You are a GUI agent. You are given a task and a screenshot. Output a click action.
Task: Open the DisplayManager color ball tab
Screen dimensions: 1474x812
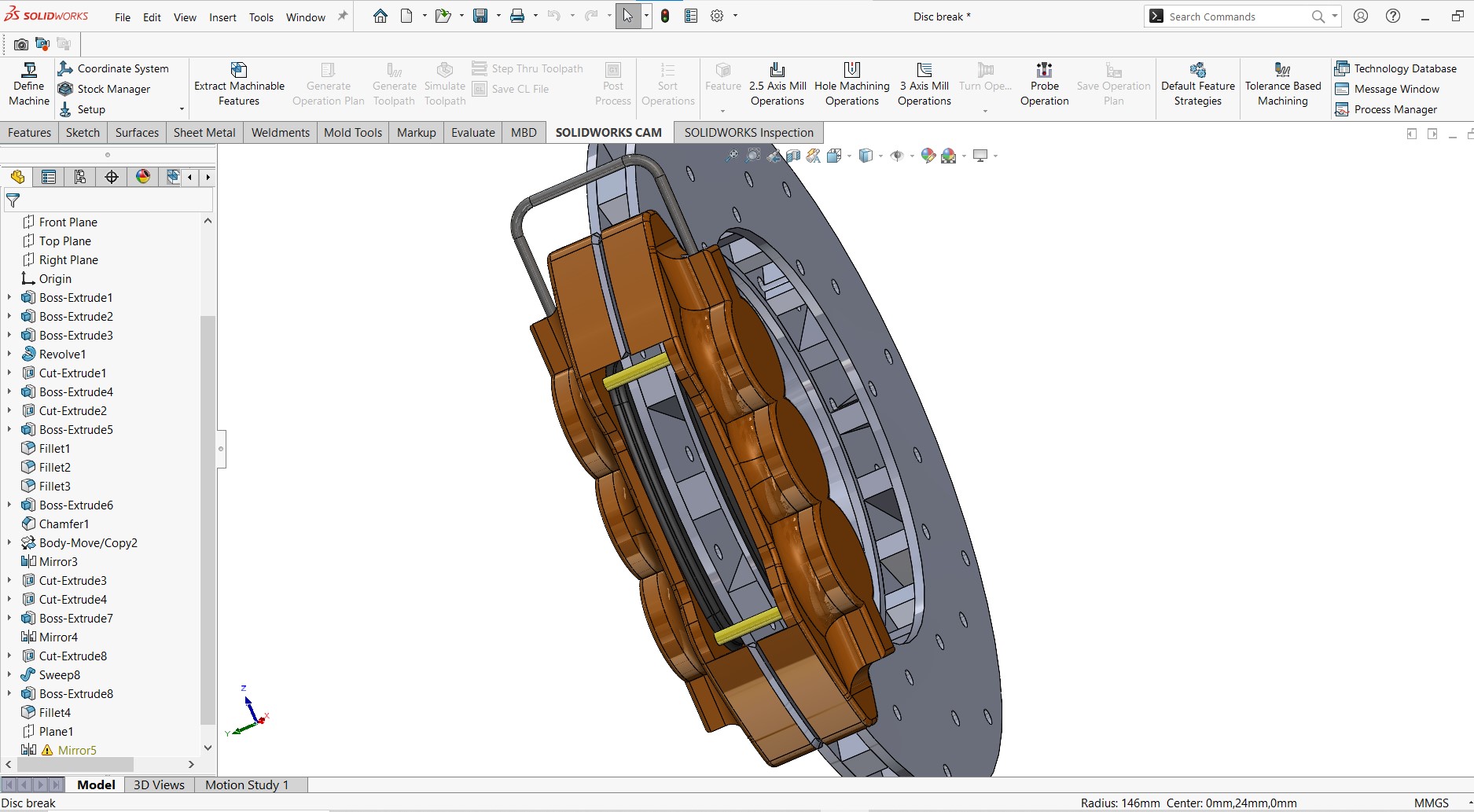(x=143, y=177)
